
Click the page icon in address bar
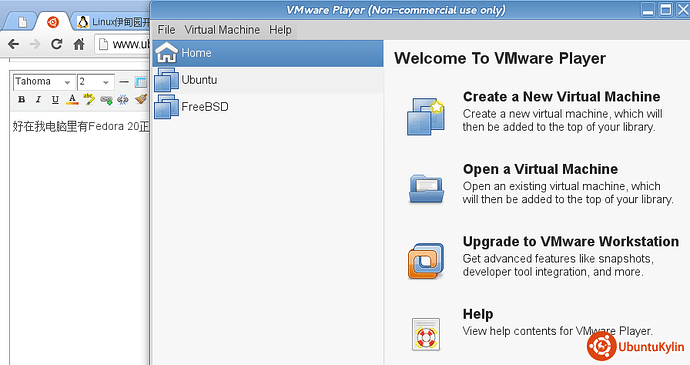pos(103,44)
